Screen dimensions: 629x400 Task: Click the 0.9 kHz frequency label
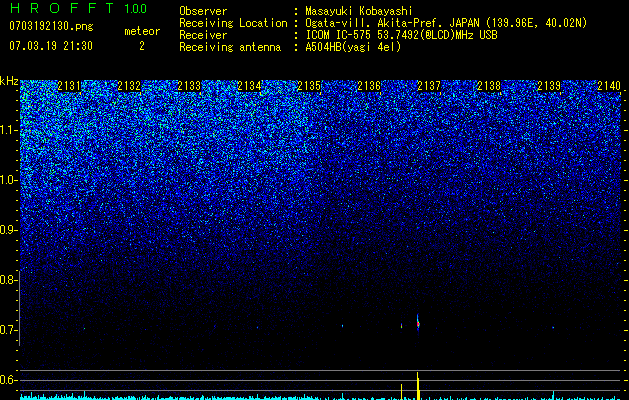pos(7,230)
